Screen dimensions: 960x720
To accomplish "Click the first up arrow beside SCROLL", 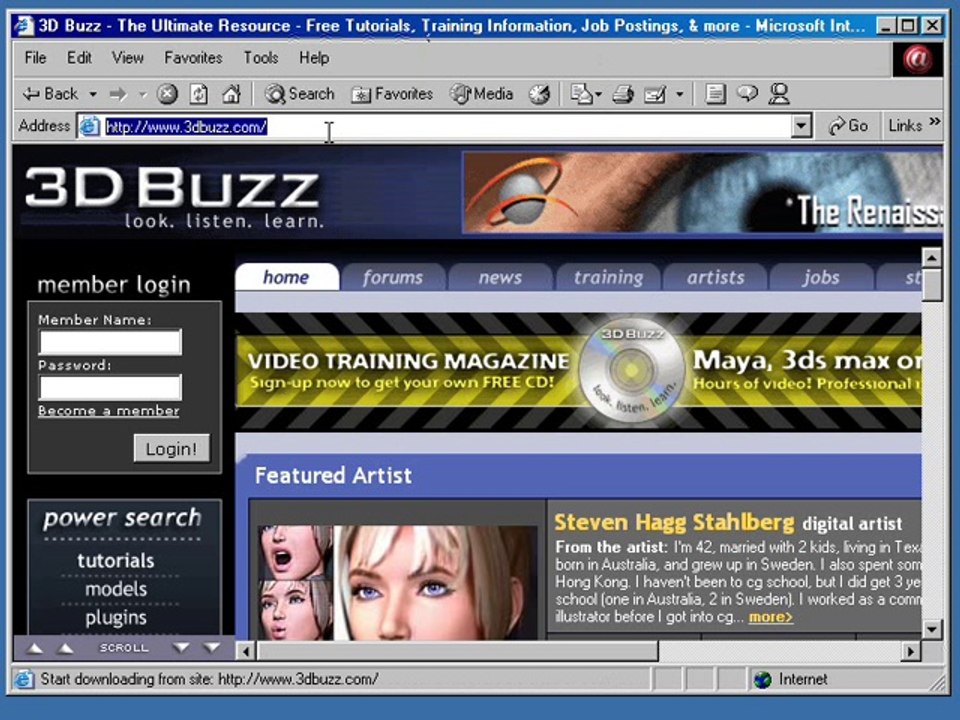I will click(x=36, y=648).
